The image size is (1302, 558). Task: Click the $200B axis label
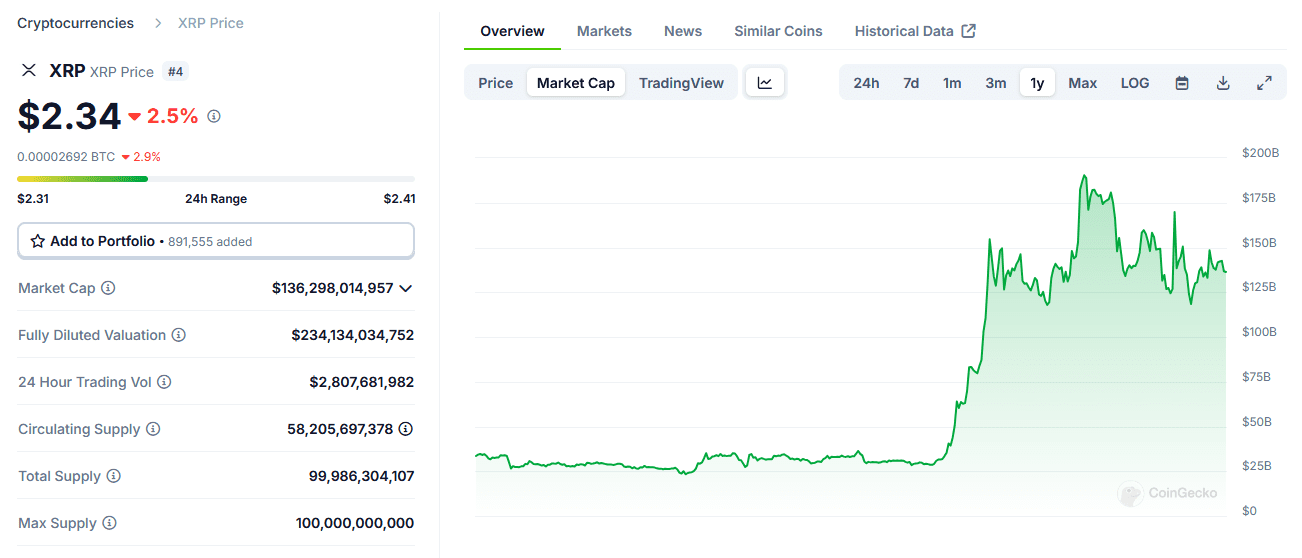[x=1261, y=153]
